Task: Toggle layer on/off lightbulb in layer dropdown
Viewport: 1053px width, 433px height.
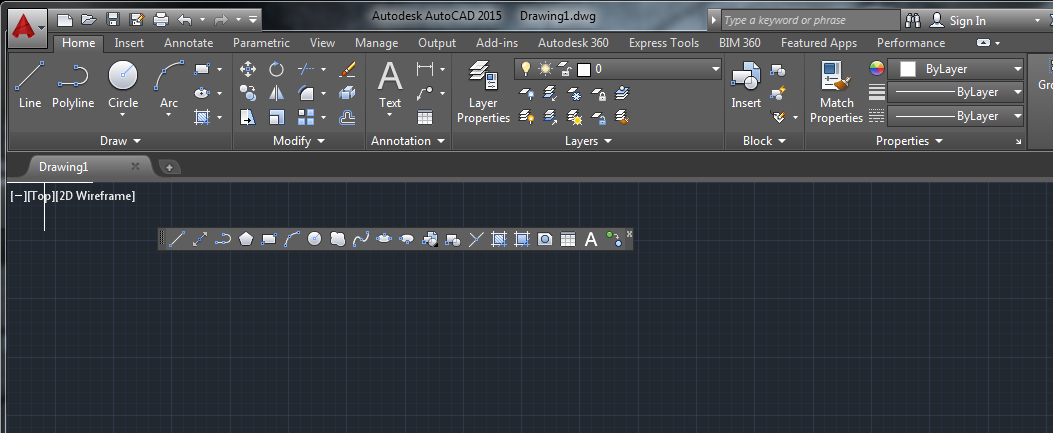Action: point(526,69)
